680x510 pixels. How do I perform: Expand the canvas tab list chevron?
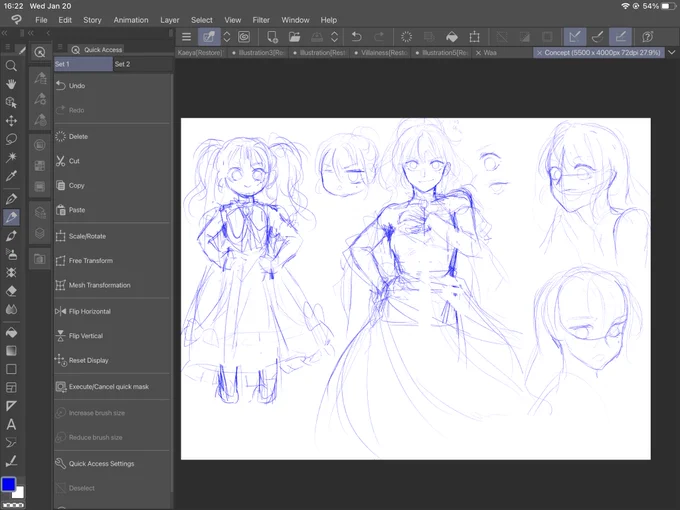pyautogui.click(x=671, y=52)
